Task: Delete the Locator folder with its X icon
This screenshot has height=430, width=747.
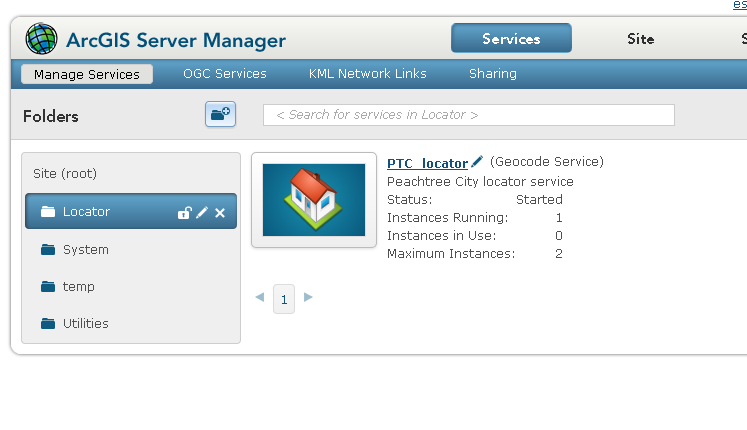Action: (220, 213)
